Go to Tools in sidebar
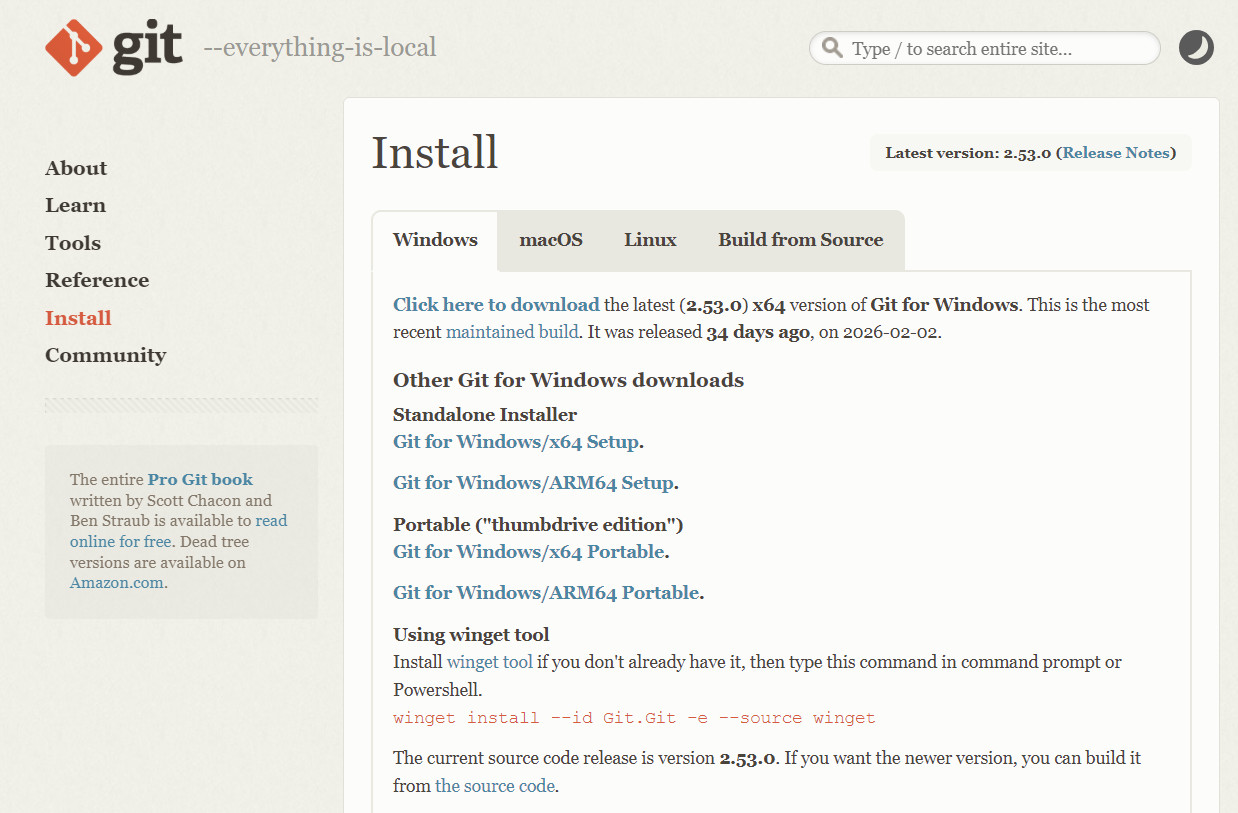 [73, 243]
